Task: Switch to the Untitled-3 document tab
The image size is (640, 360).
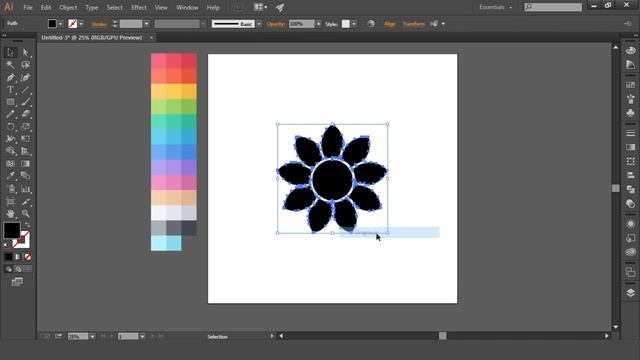Action: 92,38
